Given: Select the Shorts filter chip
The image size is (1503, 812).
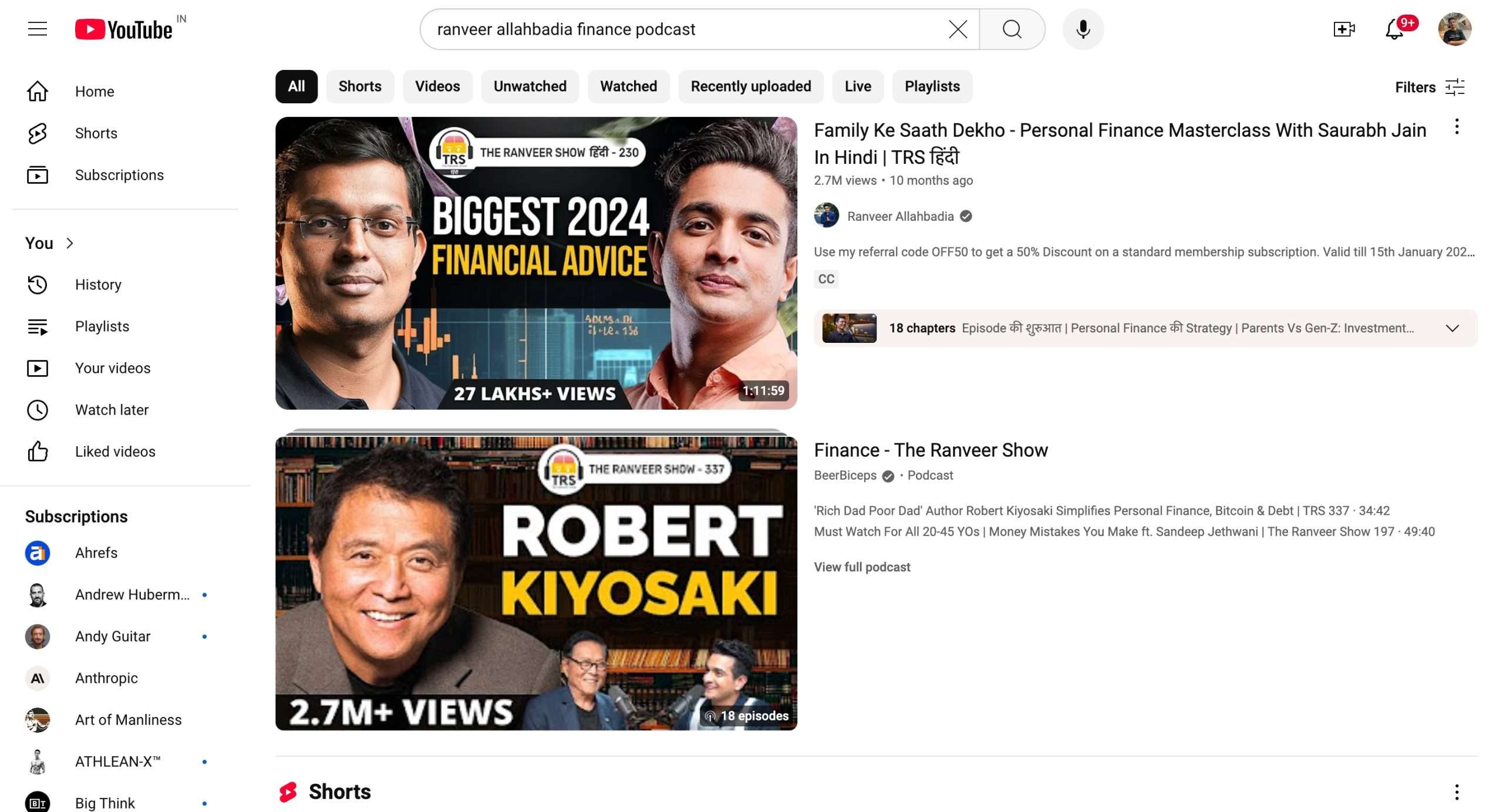Looking at the screenshot, I should (x=360, y=86).
